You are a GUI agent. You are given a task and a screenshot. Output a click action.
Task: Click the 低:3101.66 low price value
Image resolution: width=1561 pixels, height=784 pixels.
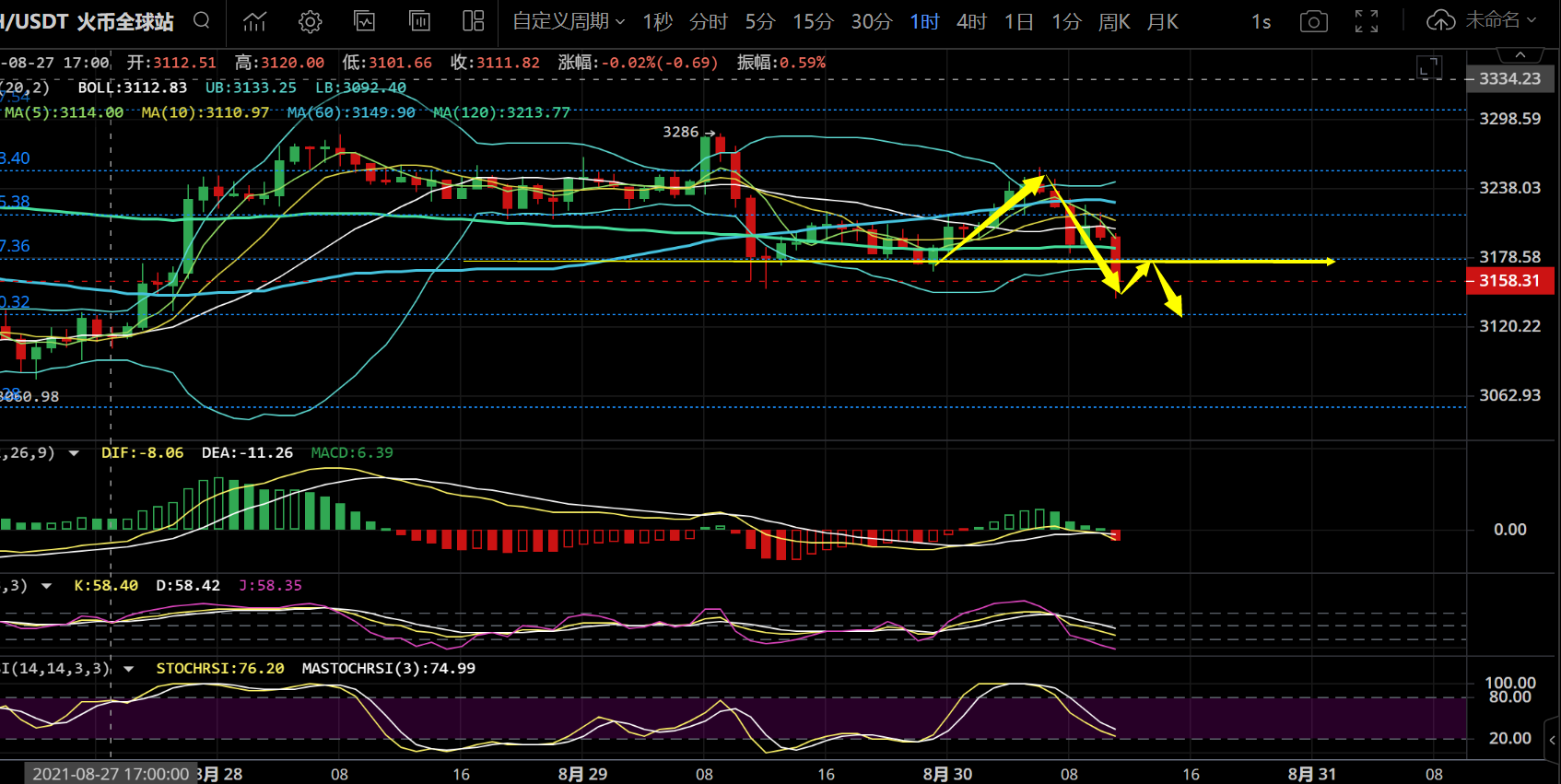point(387,63)
